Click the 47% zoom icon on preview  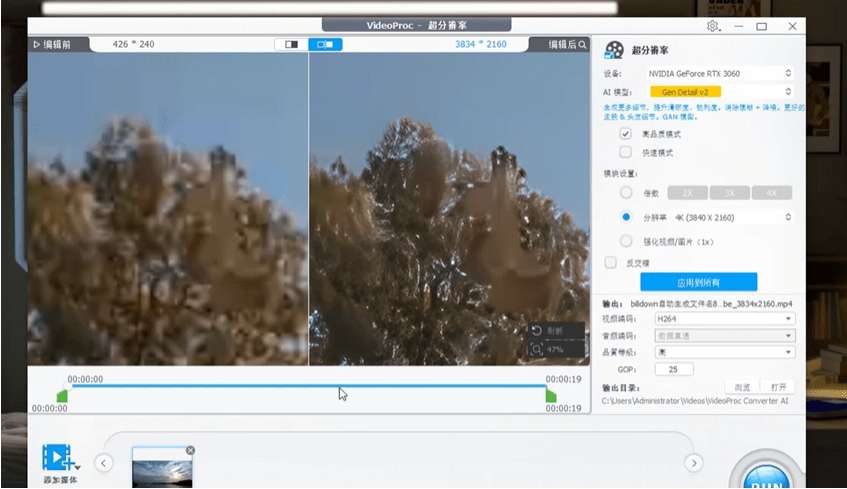coord(538,349)
